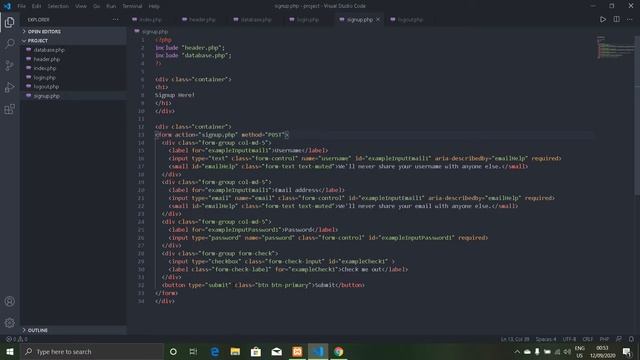The image size is (640, 360).
Task: Open Run and Debug view
Action: click(9, 87)
